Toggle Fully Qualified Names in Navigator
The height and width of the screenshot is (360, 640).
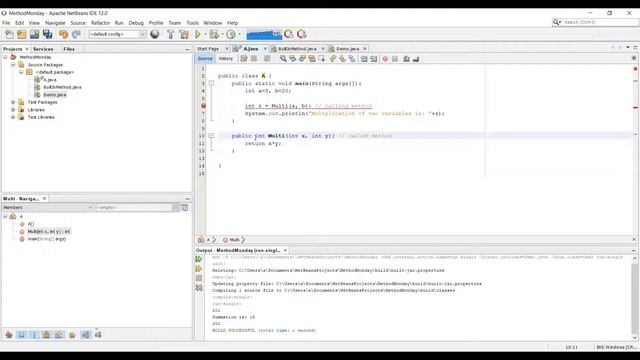72,335
